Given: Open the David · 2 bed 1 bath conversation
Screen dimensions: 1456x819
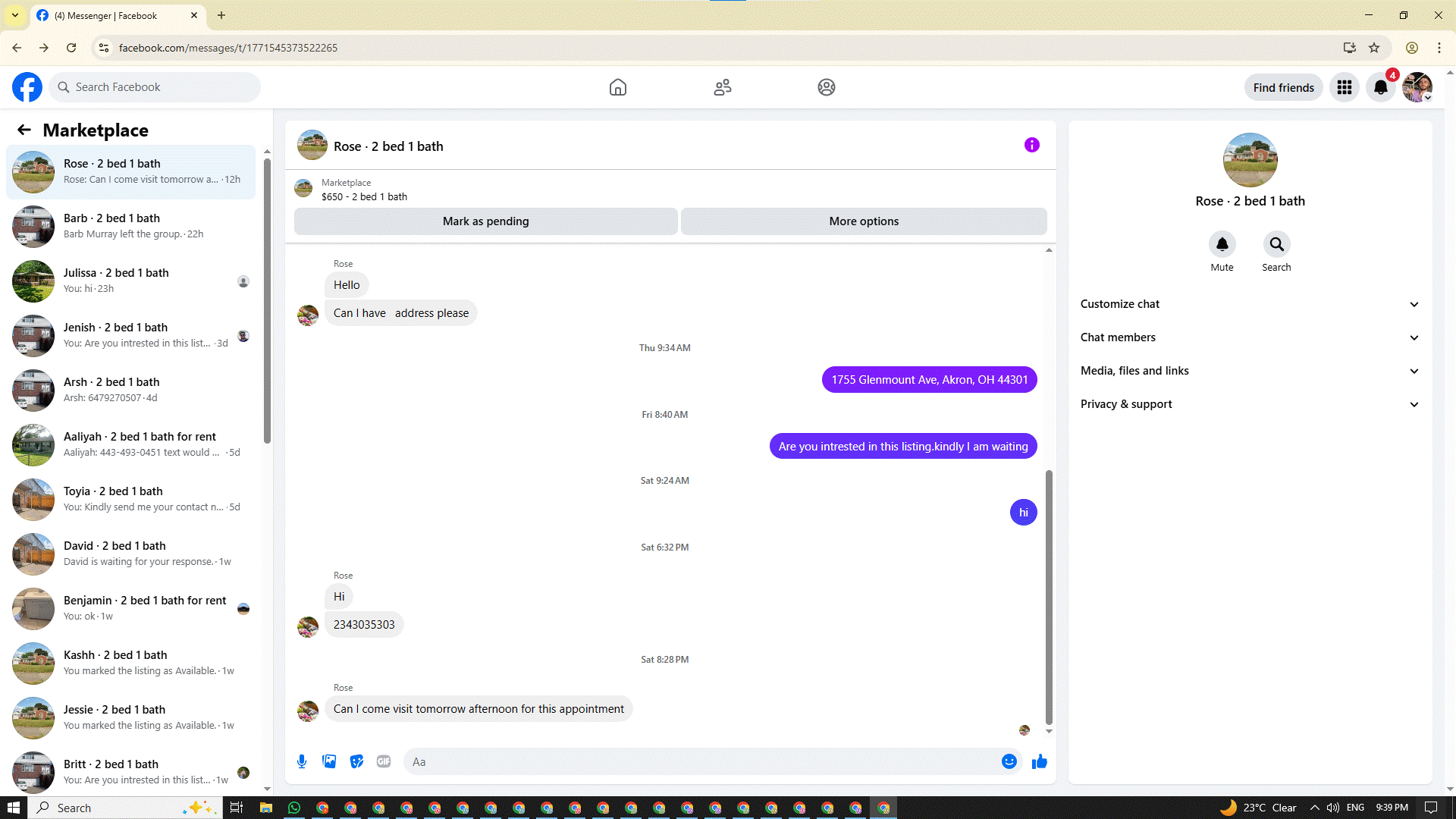Looking at the screenshot, I should pyautogui.click(x=130, y=554).
